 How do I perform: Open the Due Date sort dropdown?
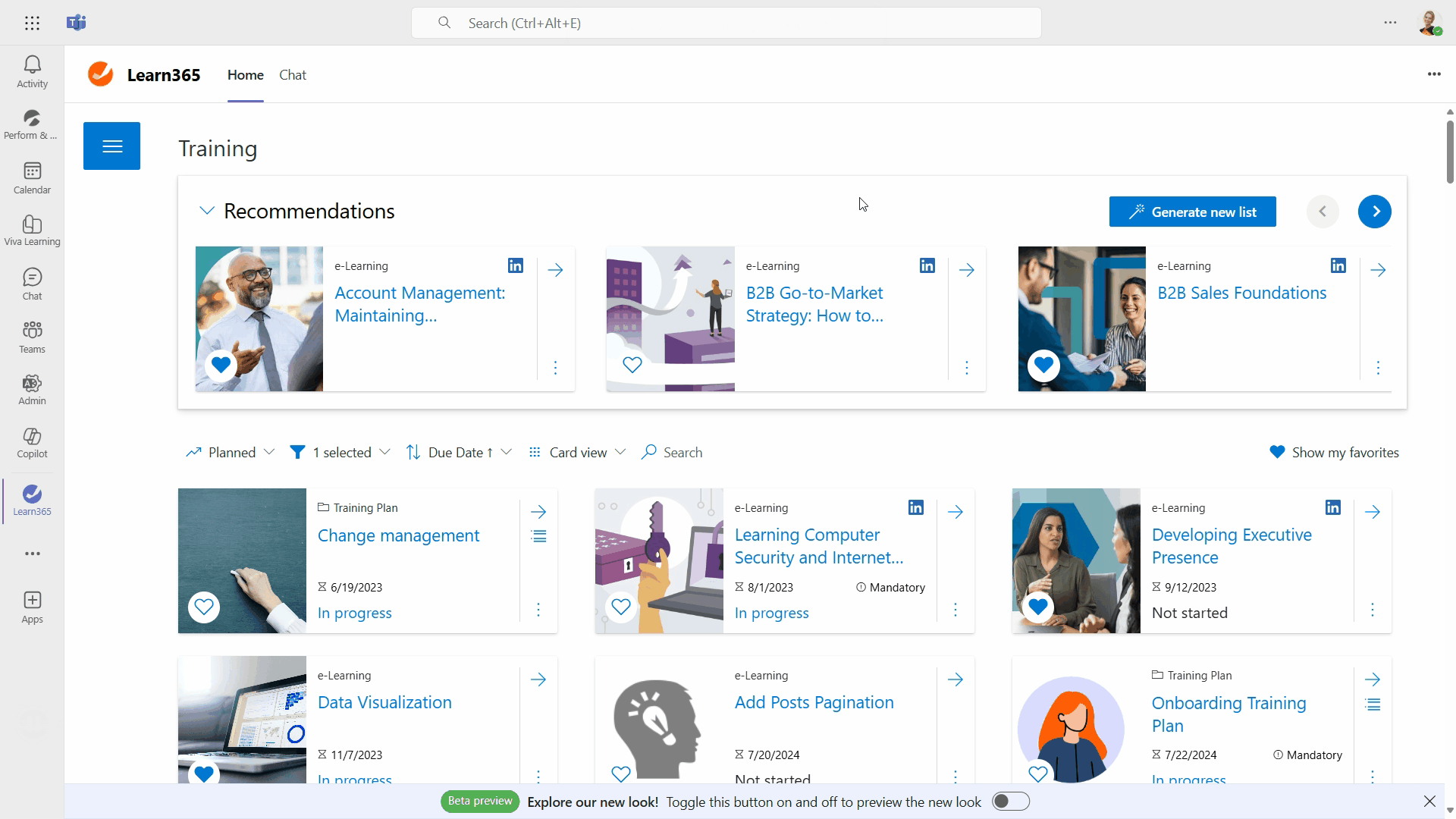[x=459, y=453]
